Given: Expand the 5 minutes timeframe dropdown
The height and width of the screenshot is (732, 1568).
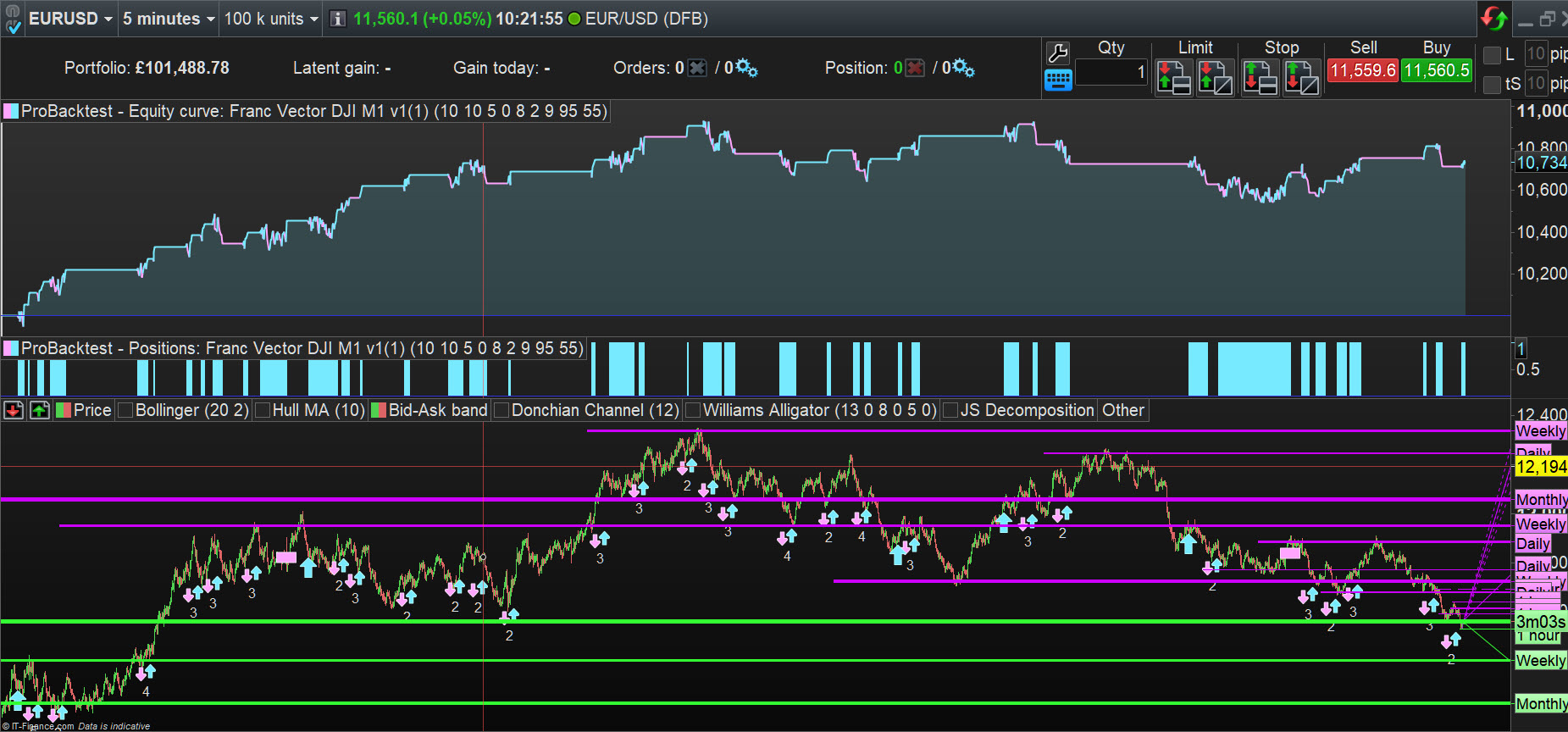Looking at the screenshot, I should pyautogui.click(x=168, y=19).
